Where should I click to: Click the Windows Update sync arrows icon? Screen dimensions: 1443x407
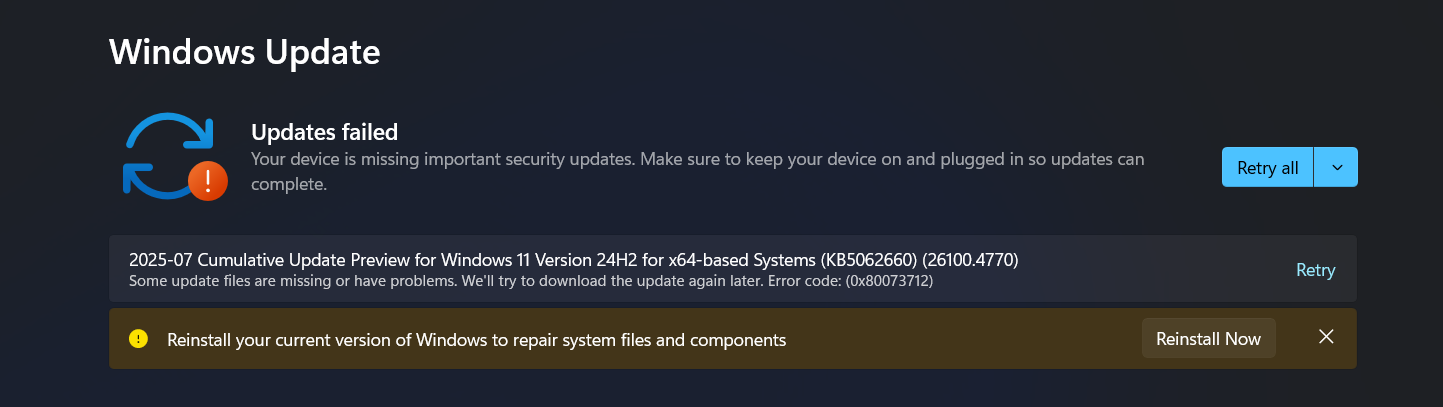[x=168, y=153]
